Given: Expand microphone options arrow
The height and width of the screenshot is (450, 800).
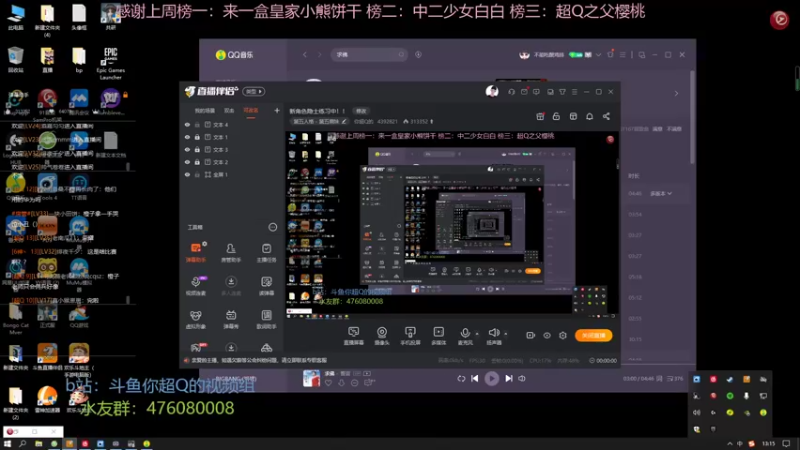Looking at the screenshot, I should 477,334.
